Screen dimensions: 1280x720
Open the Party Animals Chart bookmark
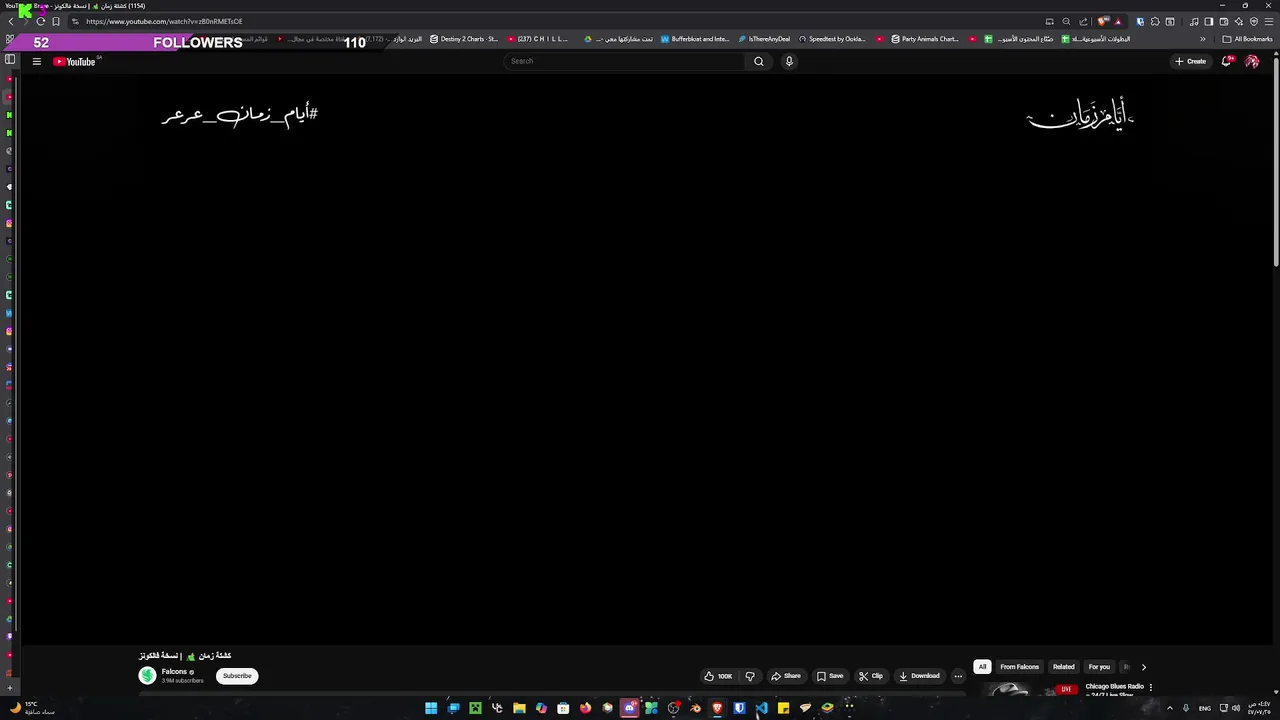click(925, 39)
